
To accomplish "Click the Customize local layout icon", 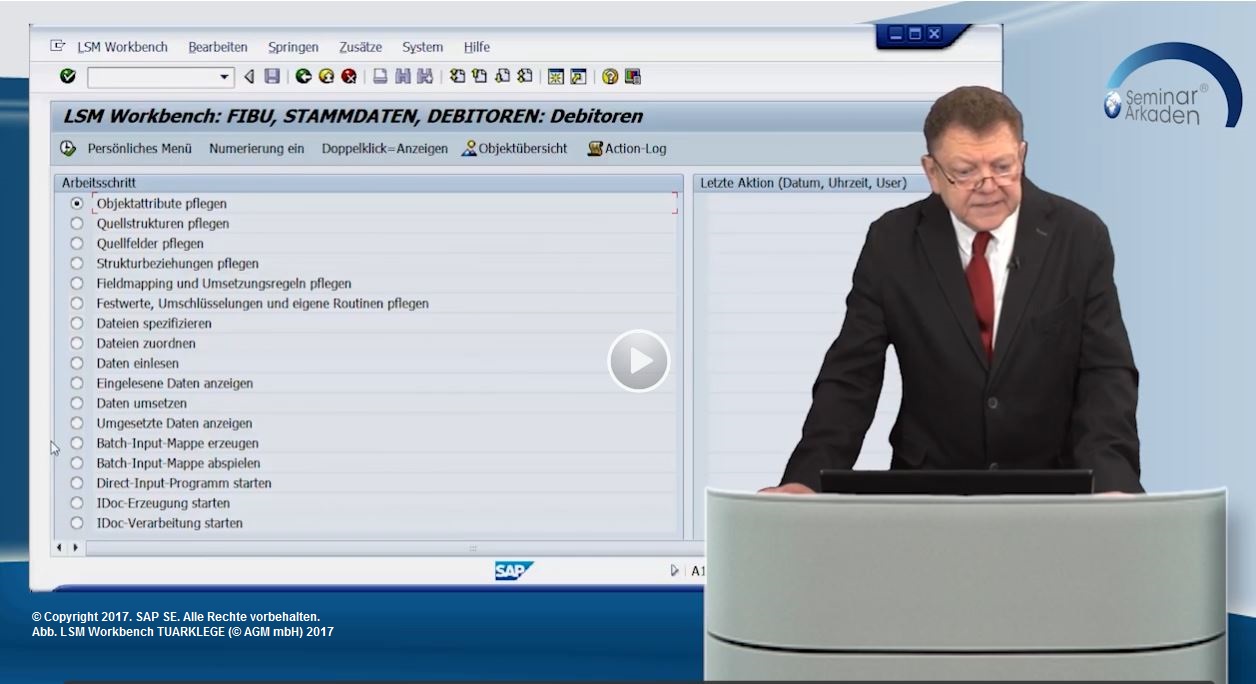I will [x=632, y=76].
